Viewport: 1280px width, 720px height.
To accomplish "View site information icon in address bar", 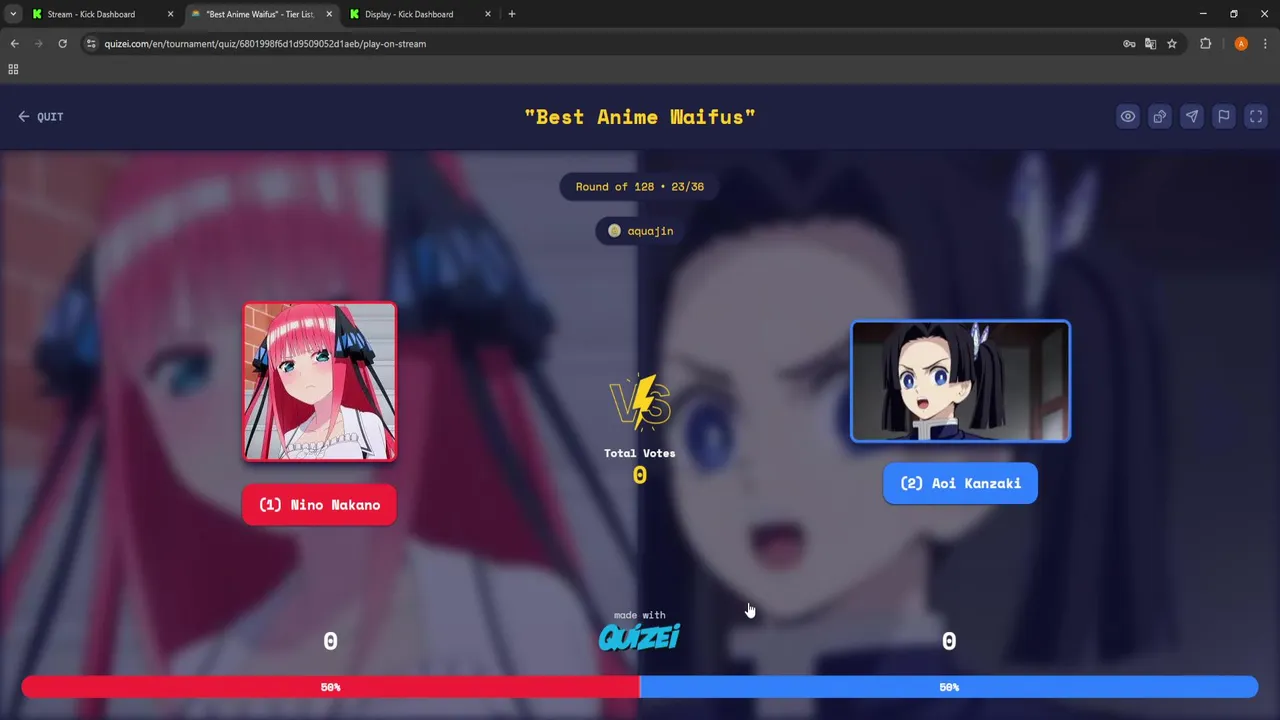I will pos(91,44).
